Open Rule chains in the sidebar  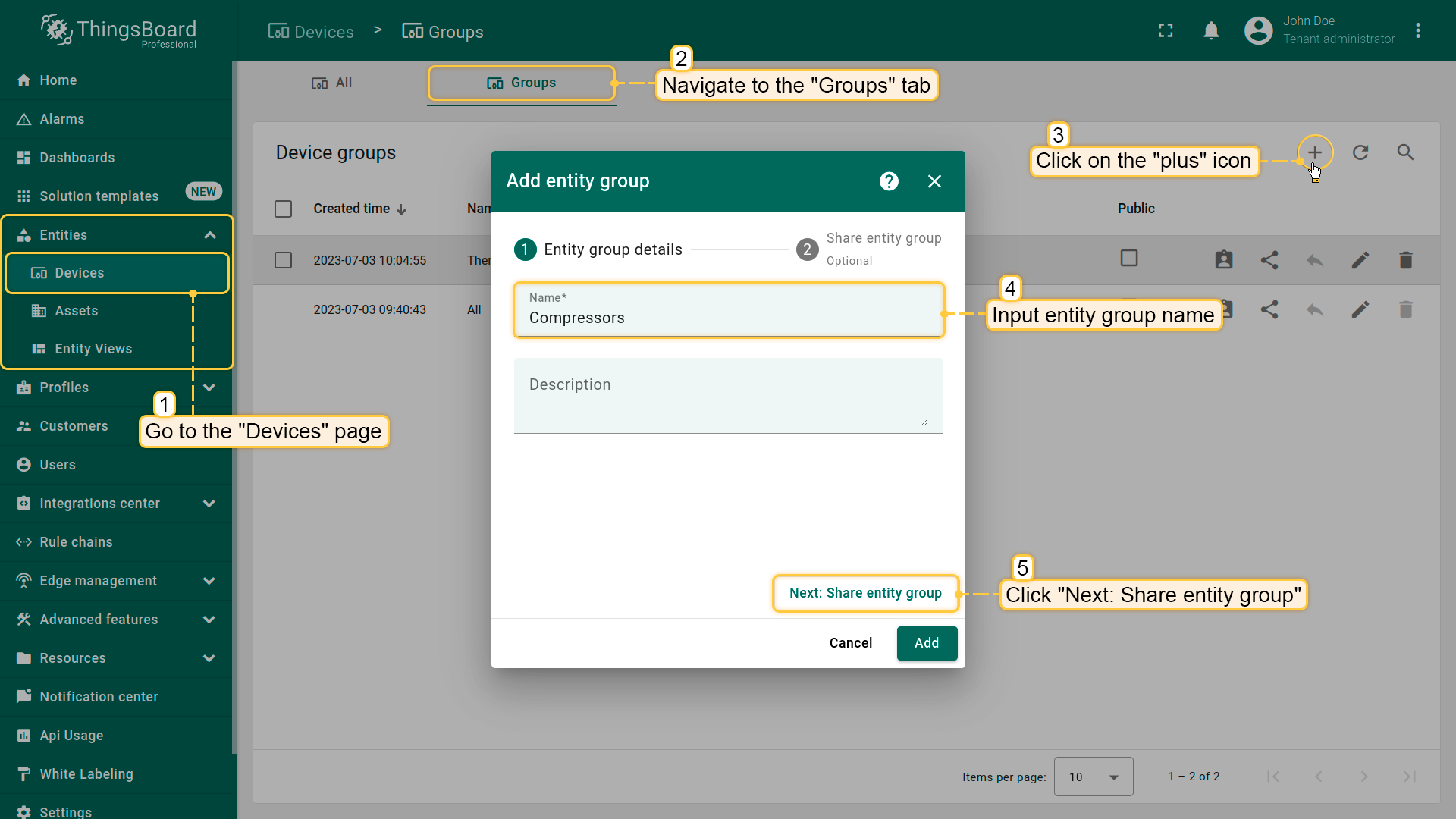tap(76, 542)
